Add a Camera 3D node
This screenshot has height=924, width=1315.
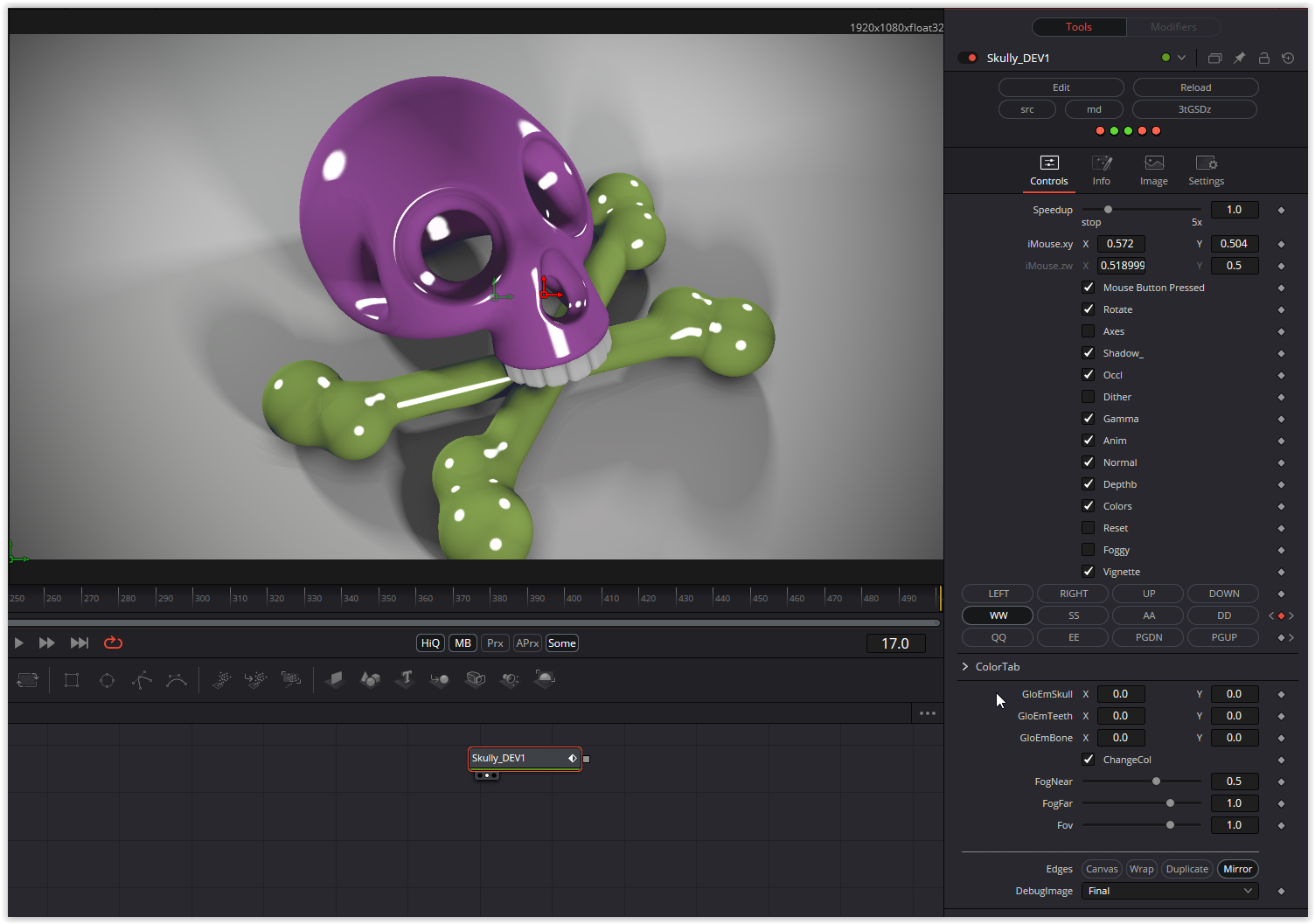pyautogui.click(x=475, y=679)
